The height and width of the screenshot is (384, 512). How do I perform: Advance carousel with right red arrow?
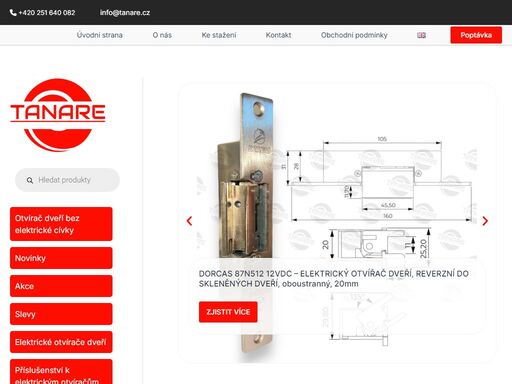click(485, 221)
